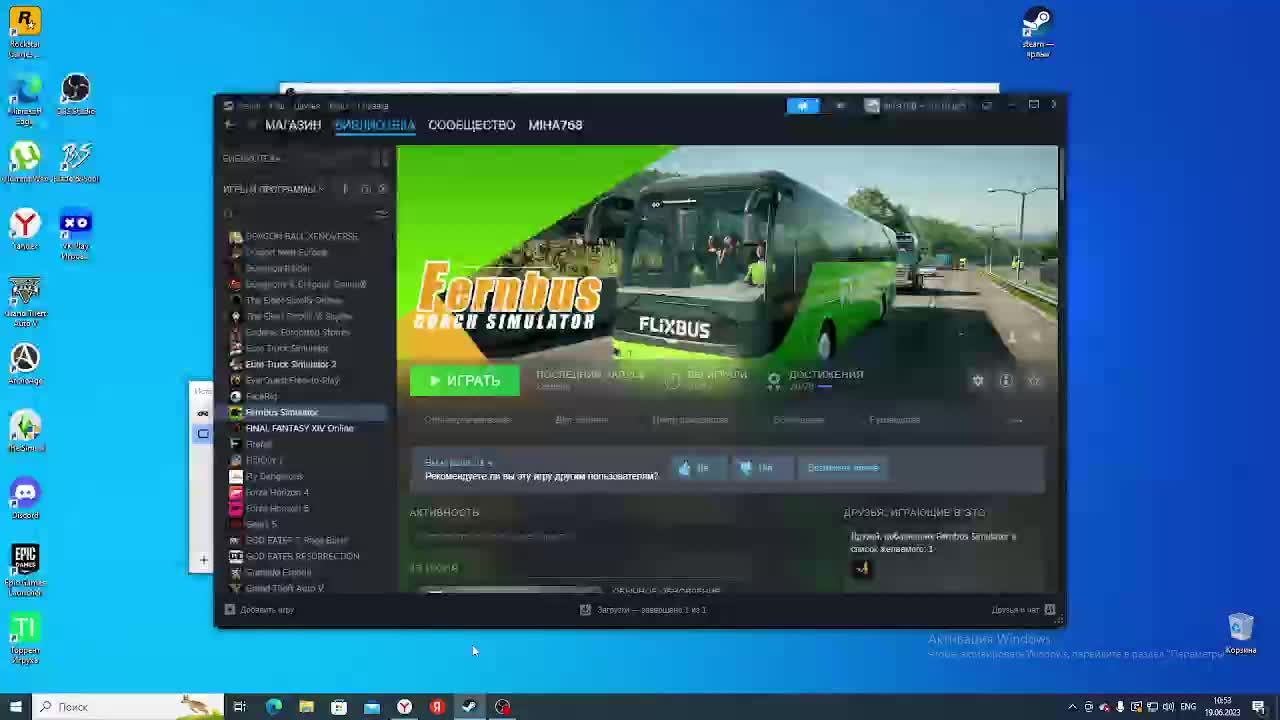Open the Epic Games Launcher desktop icon
This screenshot has height=720, width=1280.
click(x=25, y=569)
